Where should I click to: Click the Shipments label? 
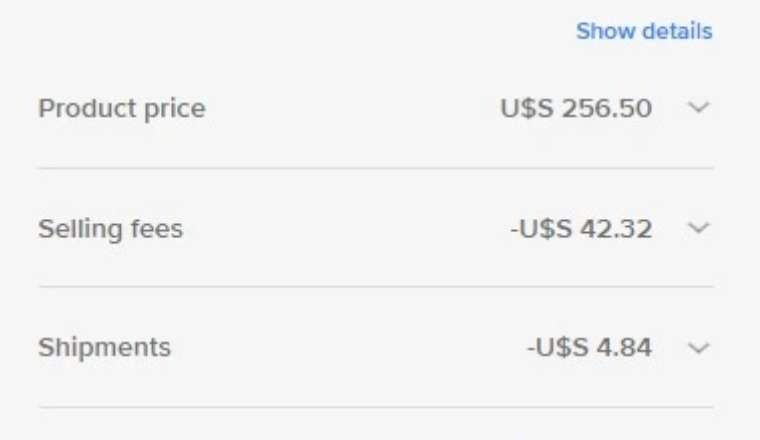(105, 347)
